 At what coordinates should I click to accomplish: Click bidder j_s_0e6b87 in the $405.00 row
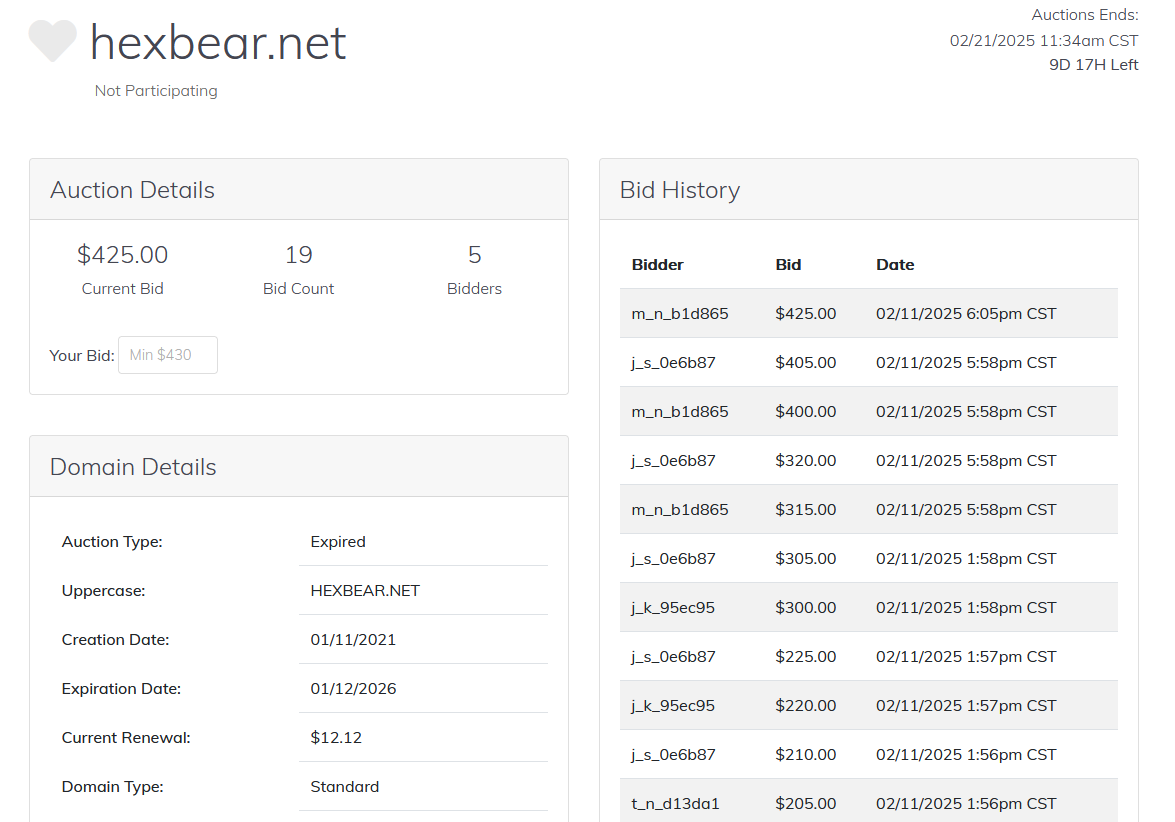(x=673, y=363)
